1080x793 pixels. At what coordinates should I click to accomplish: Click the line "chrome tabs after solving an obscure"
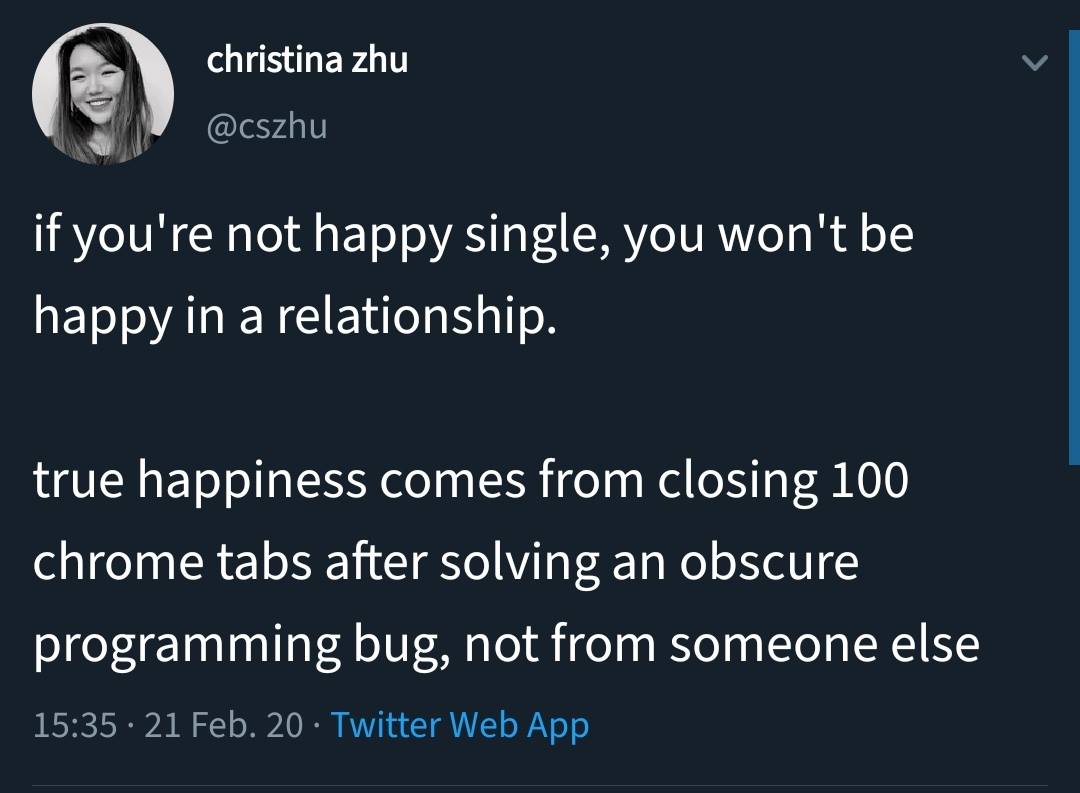coord(445,562)
